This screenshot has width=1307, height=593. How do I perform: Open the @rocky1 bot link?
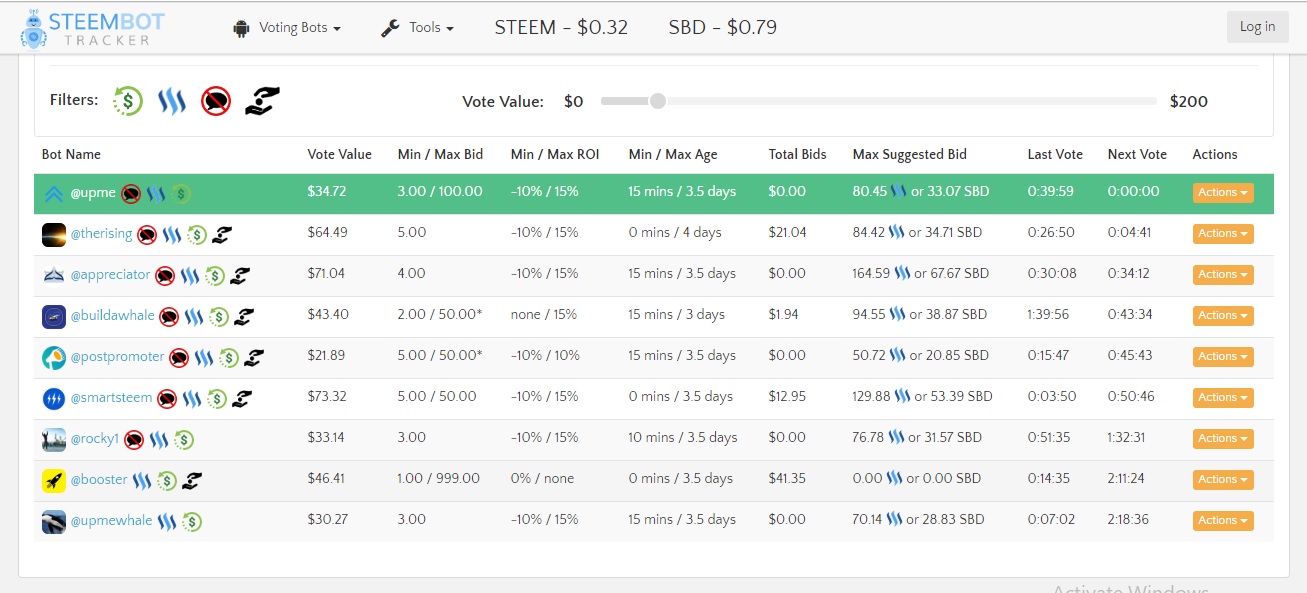tap(94, 438)
